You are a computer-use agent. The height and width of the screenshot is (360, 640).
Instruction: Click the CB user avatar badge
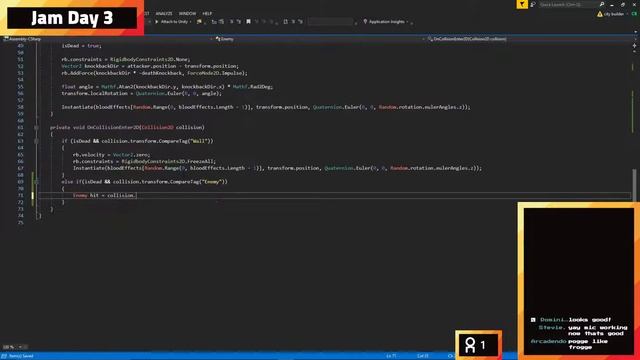[x=634, y=14]
